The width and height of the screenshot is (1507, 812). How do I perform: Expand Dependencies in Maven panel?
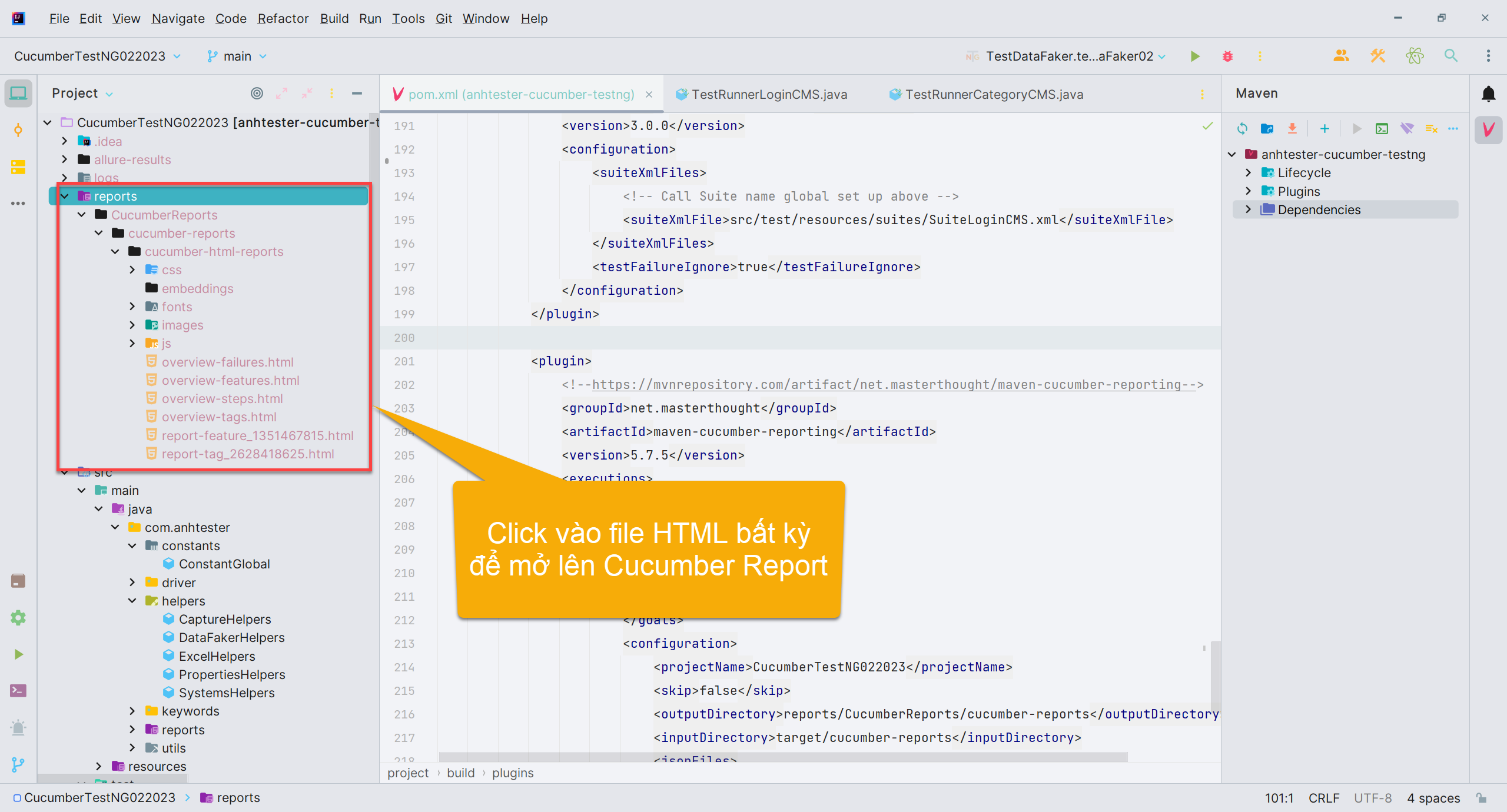click(1248, 209)
